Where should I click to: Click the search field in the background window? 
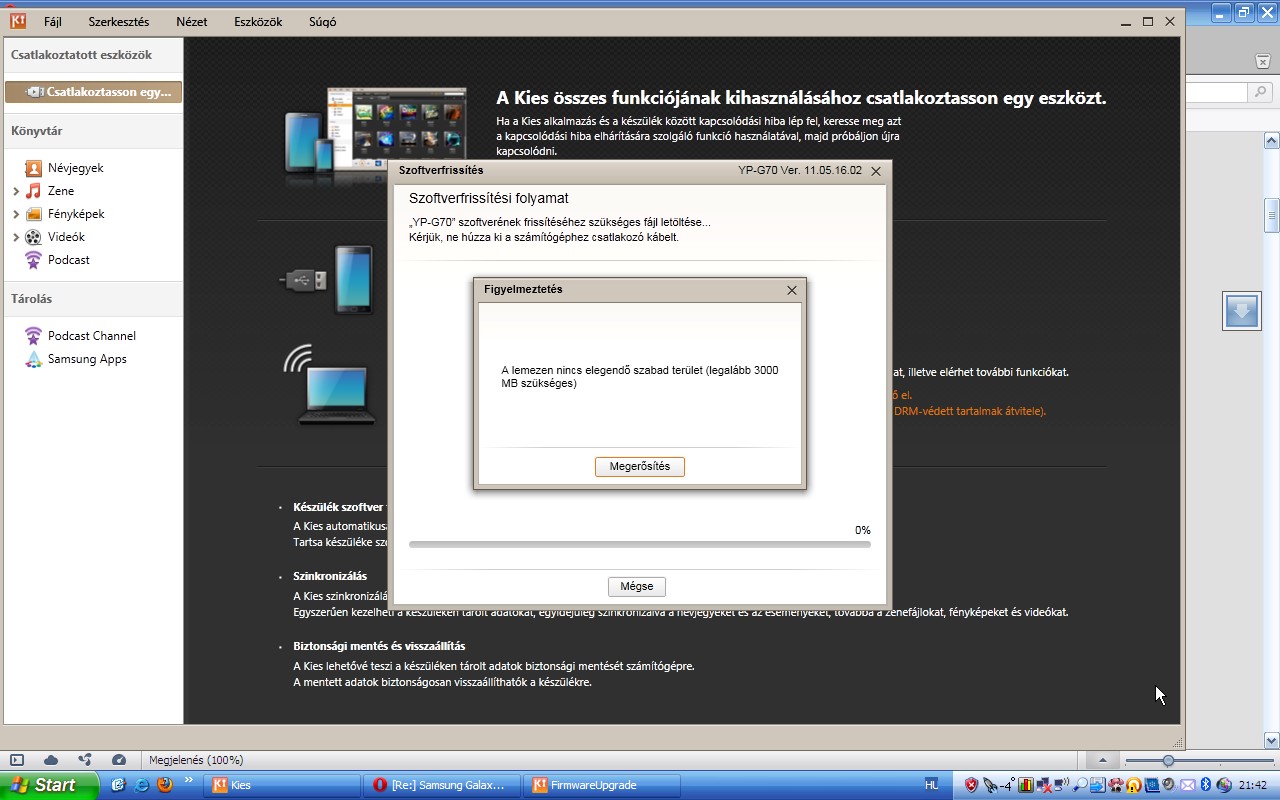(x=1217, y=92)
